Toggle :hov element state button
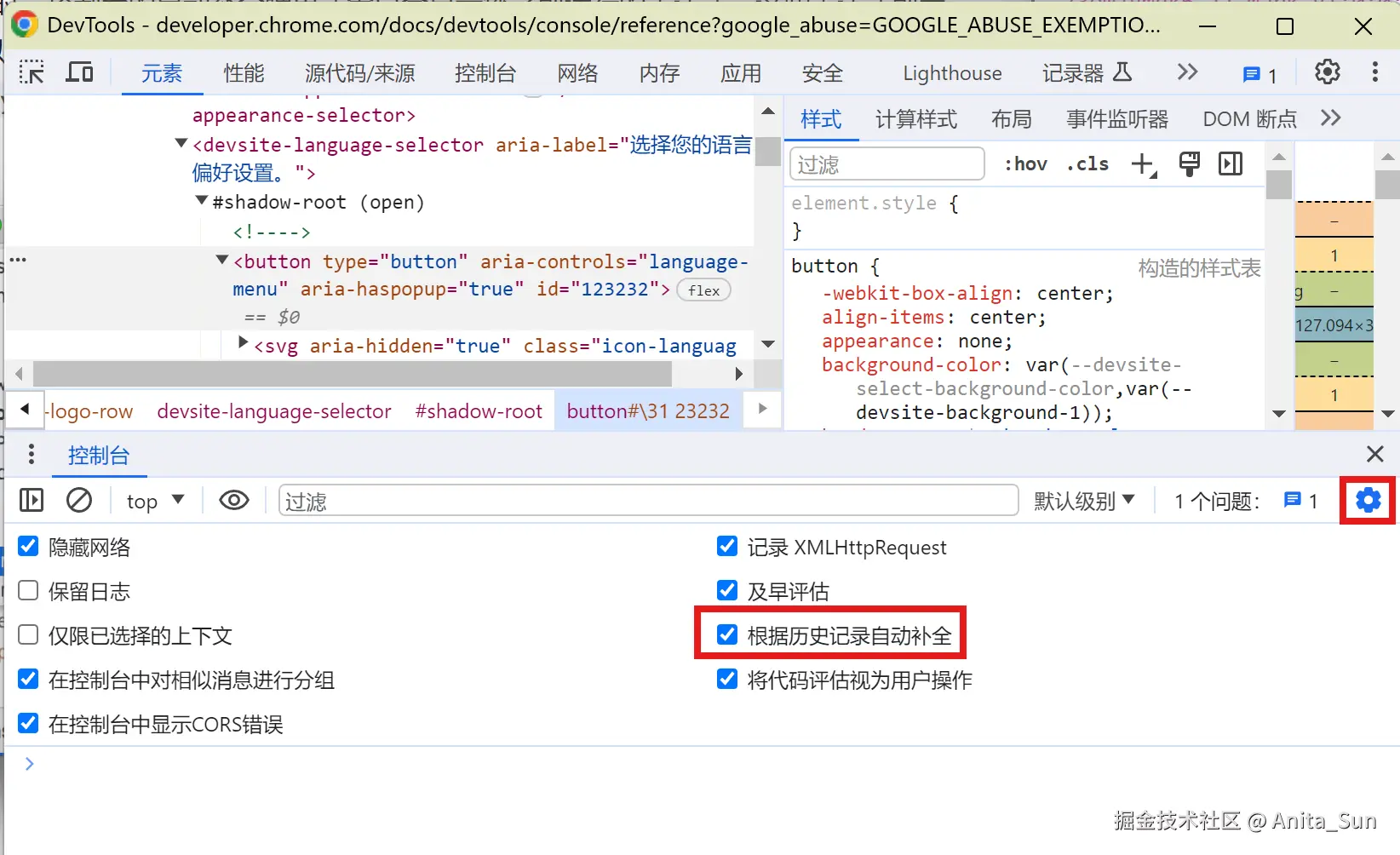1400x855 pixels. tap(1025, 164)
